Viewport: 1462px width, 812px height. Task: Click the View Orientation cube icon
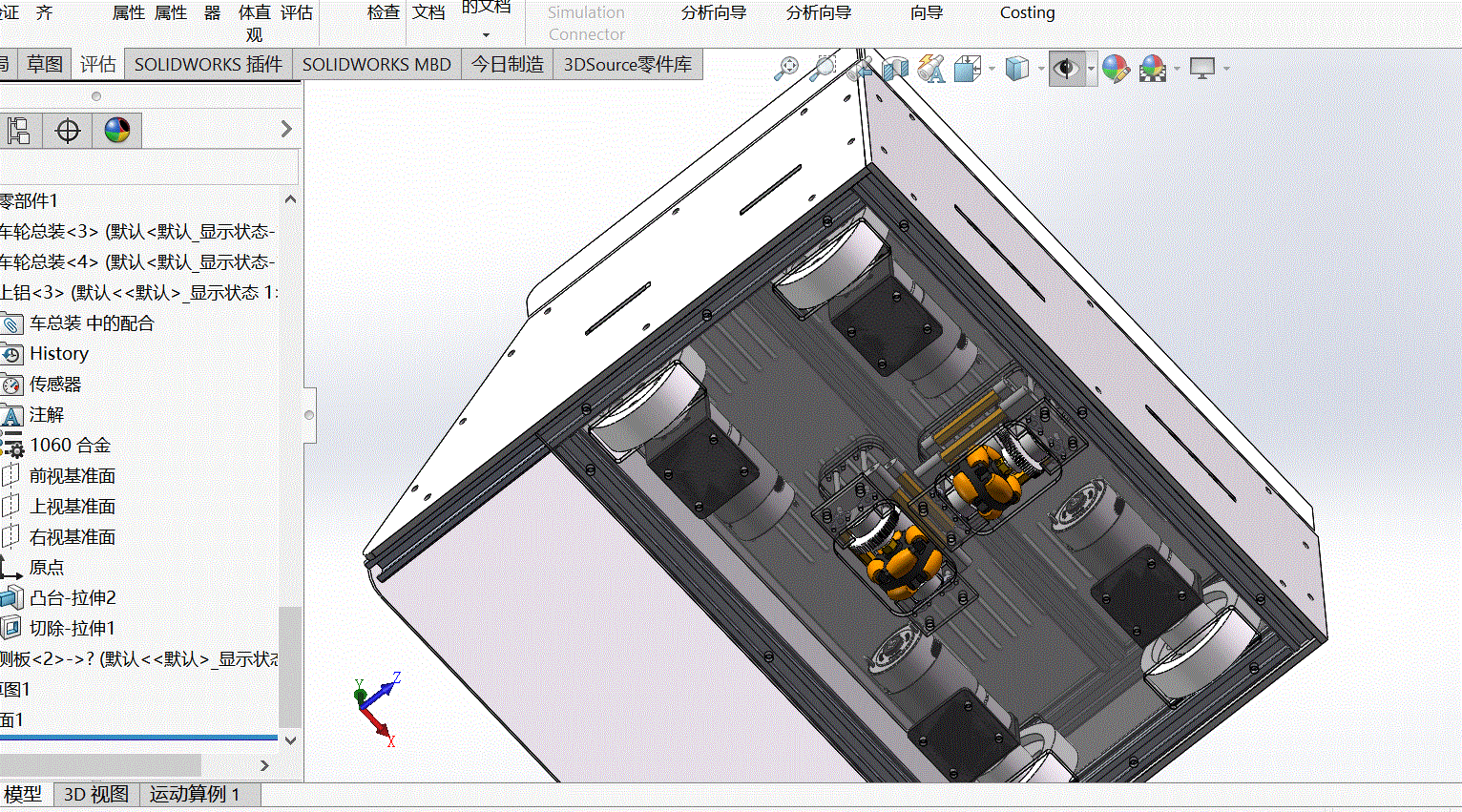click(x=968, y=68)
